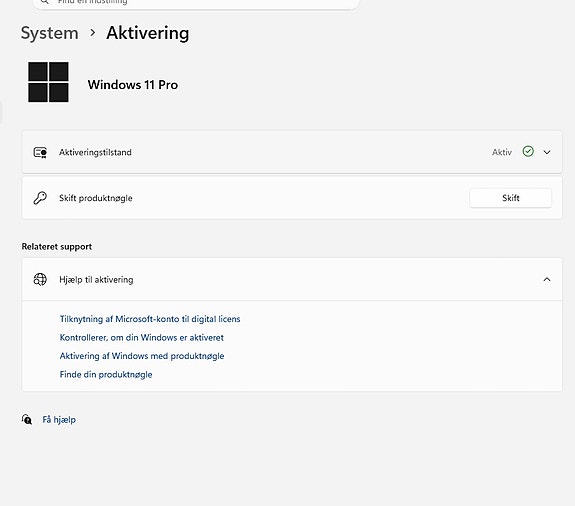This screenshot has width=575, height=506.
Task: Open the Finde din produktnøgle link
Action: tap(106, 374)
